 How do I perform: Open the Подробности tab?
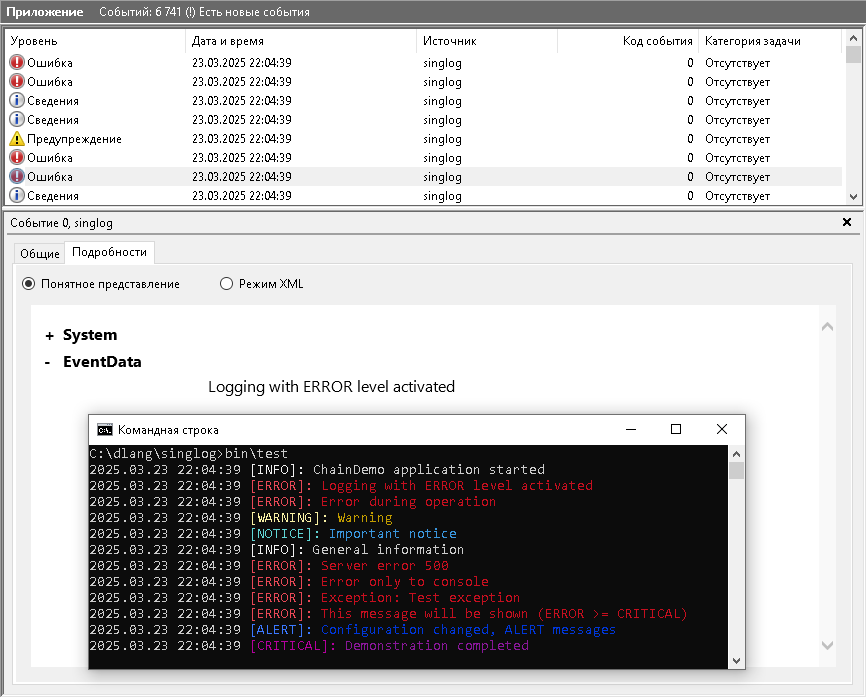click(x=109, y=253)
